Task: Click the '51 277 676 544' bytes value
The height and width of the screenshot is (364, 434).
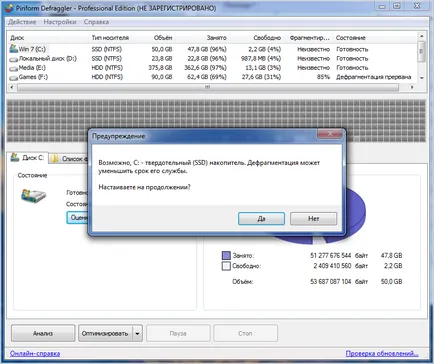Action: [331, 256]
